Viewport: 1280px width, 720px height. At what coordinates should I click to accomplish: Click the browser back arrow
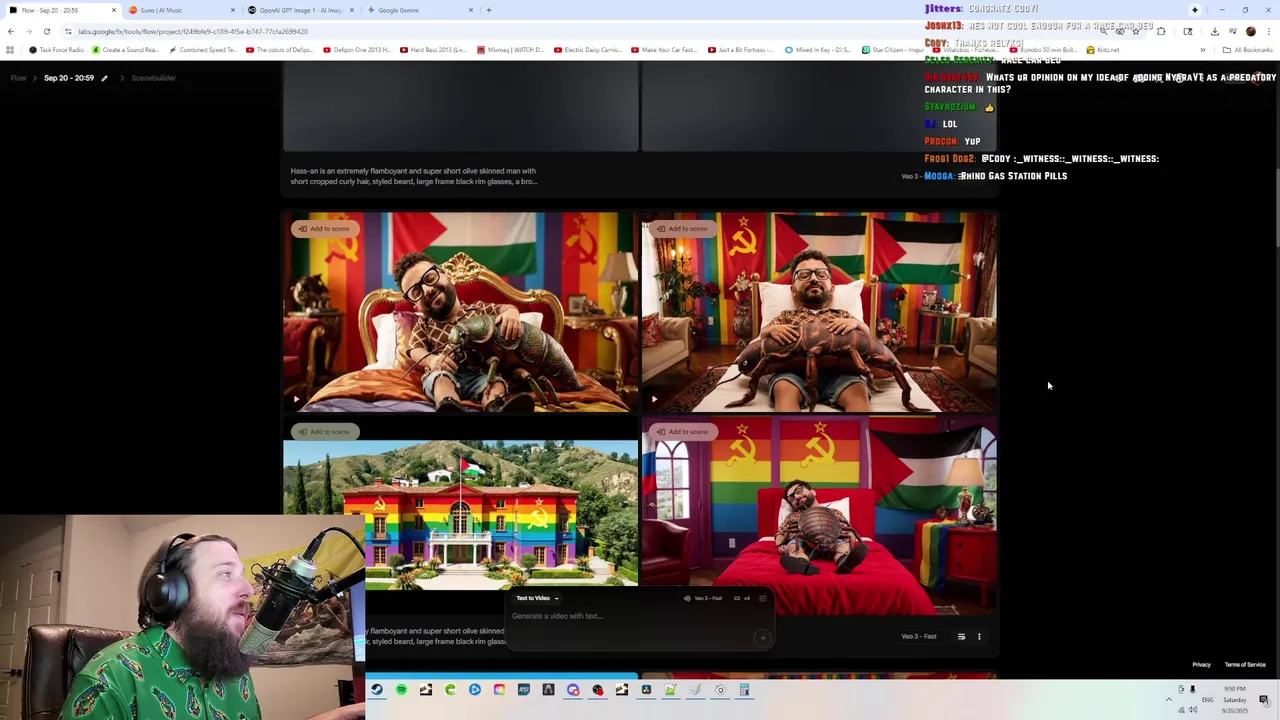11,31
